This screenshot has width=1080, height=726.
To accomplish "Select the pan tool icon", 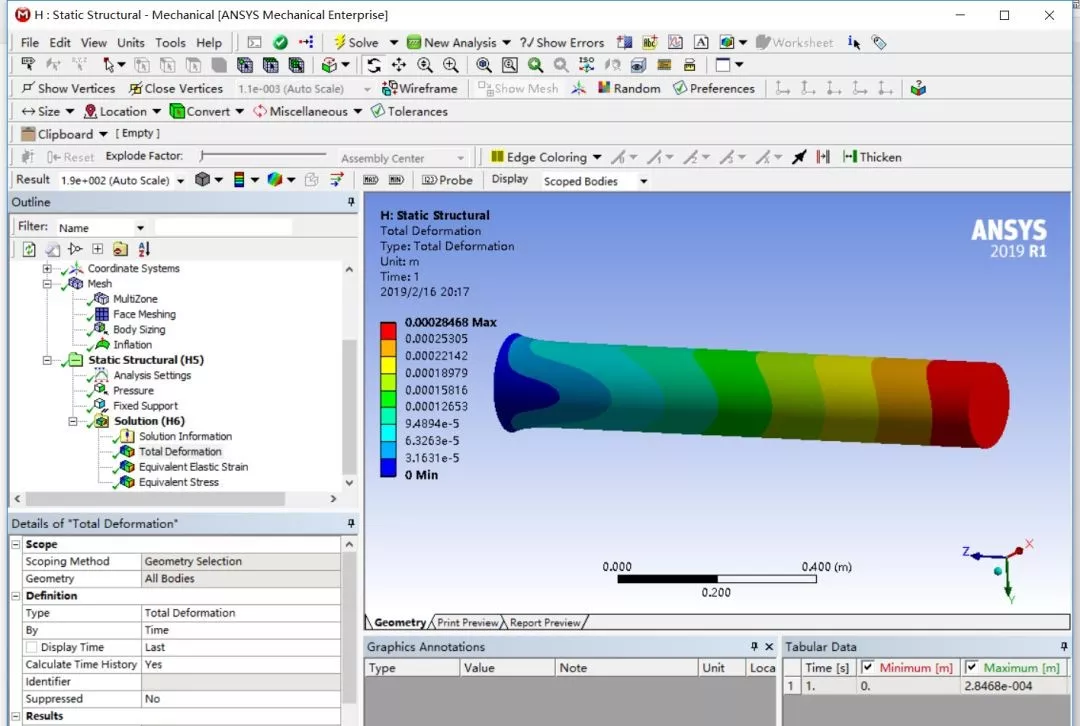I will click(399, 65).
